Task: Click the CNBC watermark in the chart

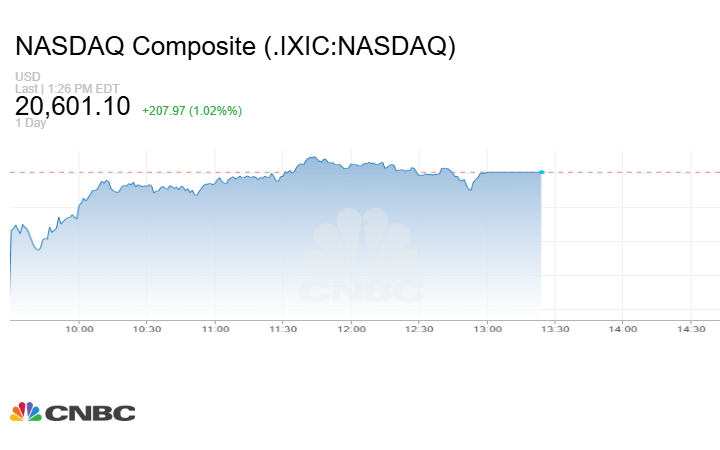Action: click(362, 258)
